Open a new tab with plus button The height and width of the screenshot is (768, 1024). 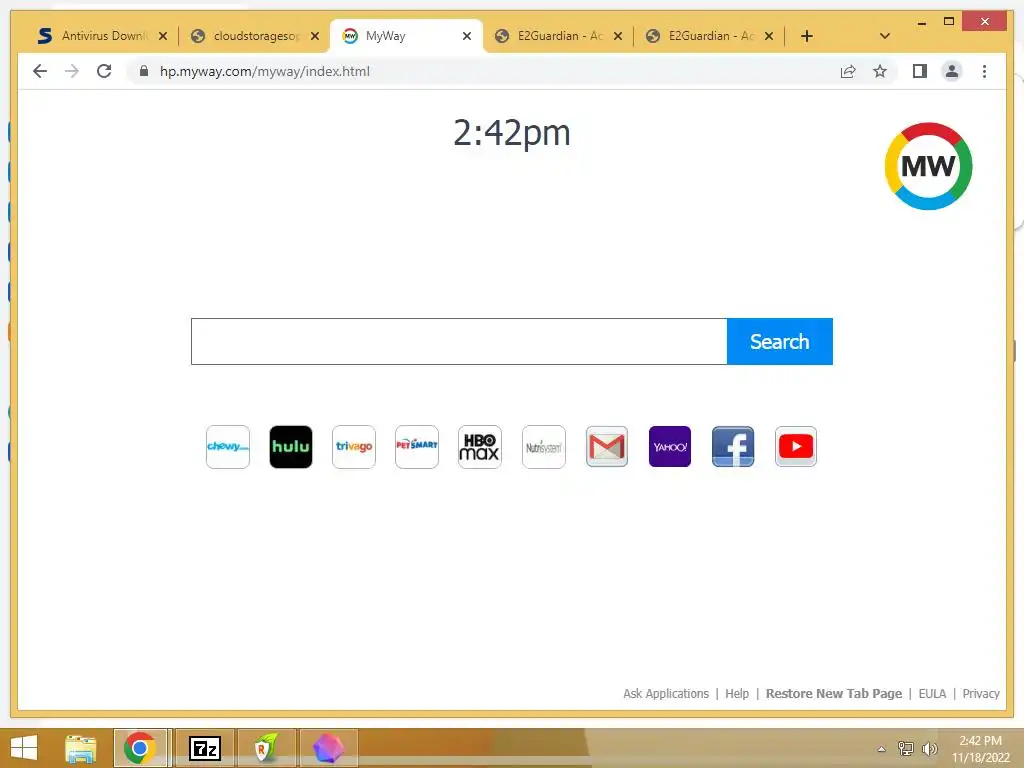click(807, 36)
